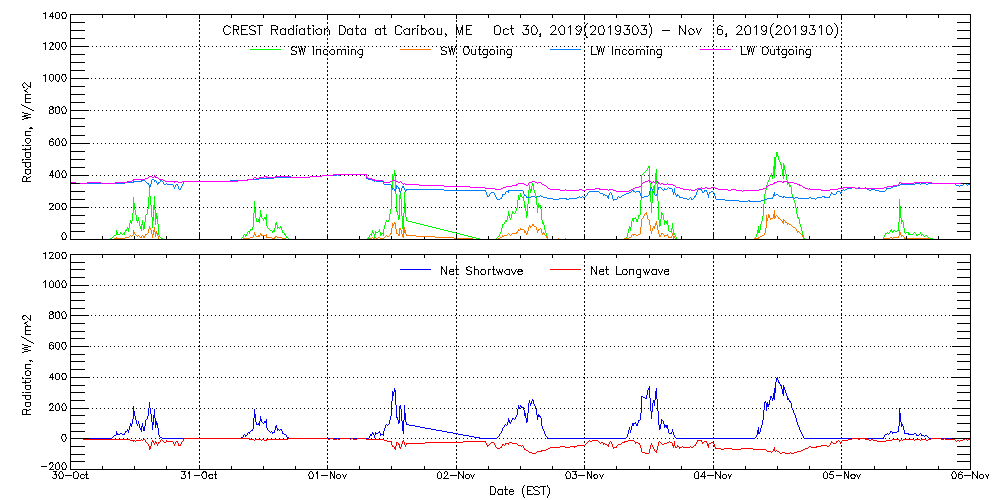The width and height of the screenshot is (1000, 500).
Task: Click the tallest green peak on 04-Nov
Action: pos(776,154)
